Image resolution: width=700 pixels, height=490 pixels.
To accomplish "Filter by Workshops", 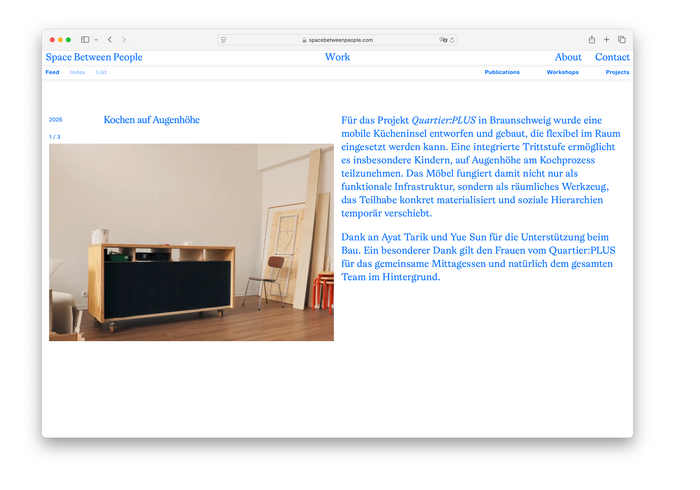I will coord(562,72).
